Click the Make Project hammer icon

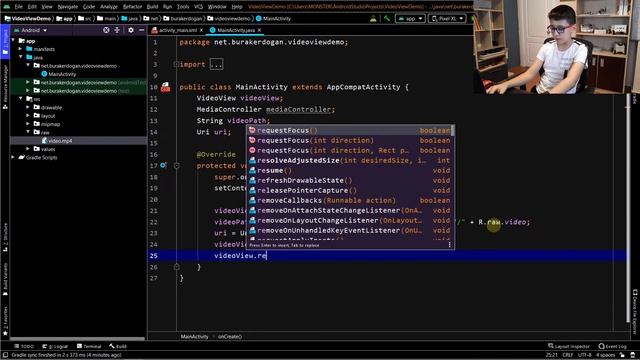pos(387,18)
